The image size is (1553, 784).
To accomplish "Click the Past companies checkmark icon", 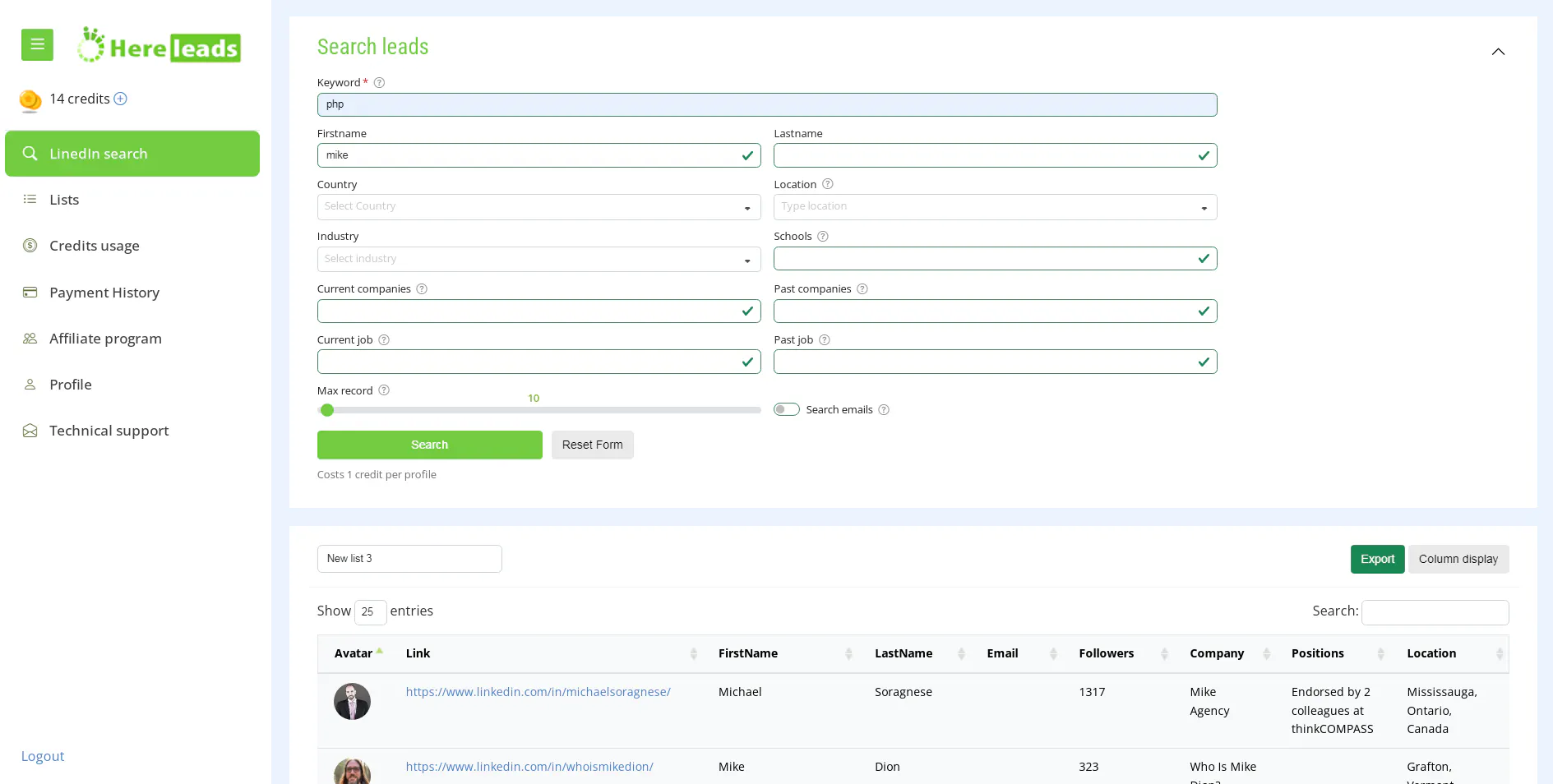I will 1204,311.
